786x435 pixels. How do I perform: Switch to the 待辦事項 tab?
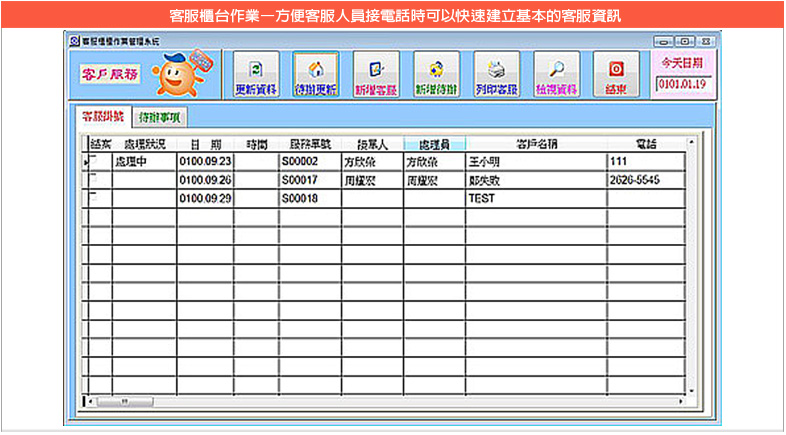click(x=159, y=116)
